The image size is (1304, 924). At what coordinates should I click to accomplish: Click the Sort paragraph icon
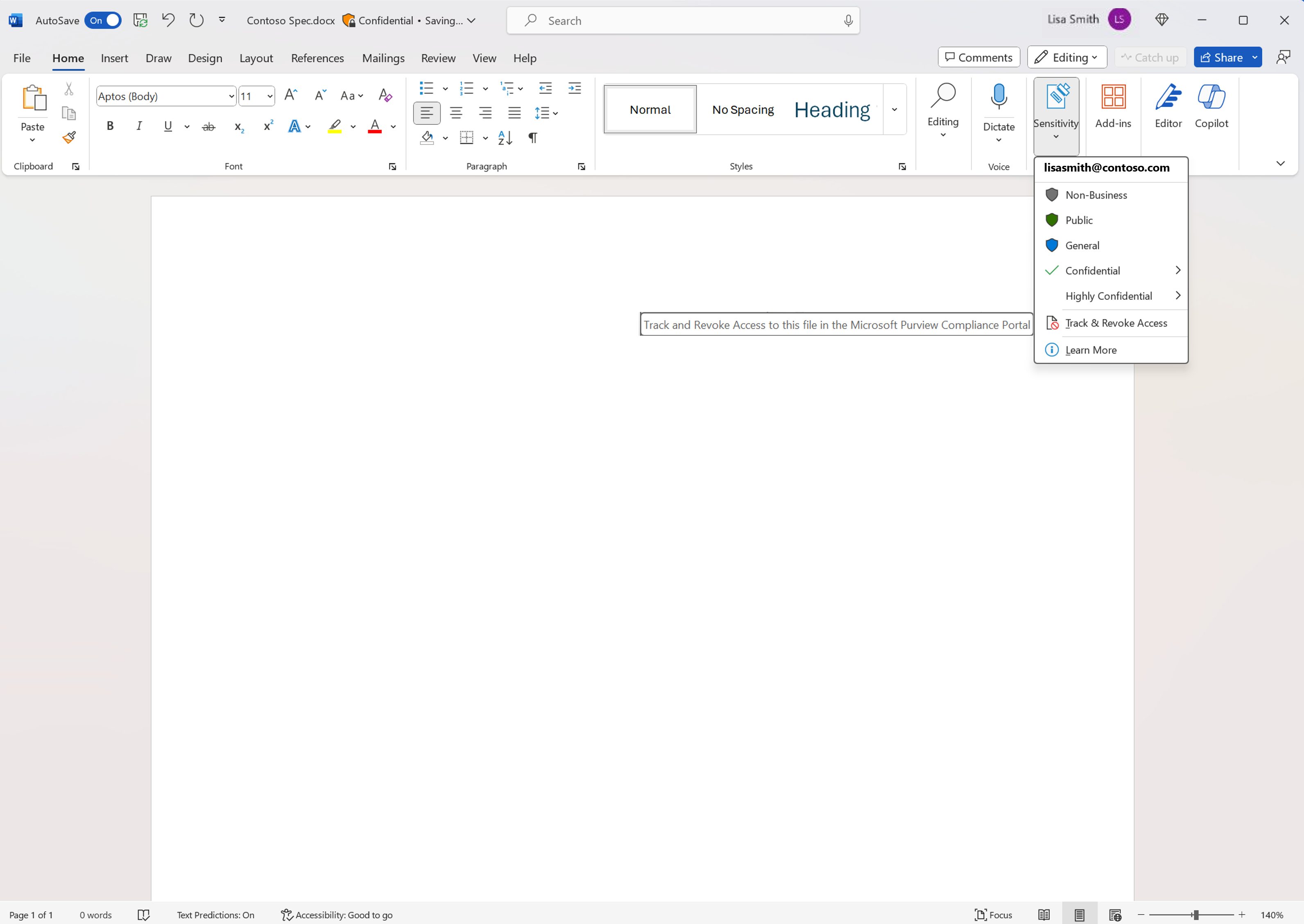pyautogui.click(x=505, y=138)
